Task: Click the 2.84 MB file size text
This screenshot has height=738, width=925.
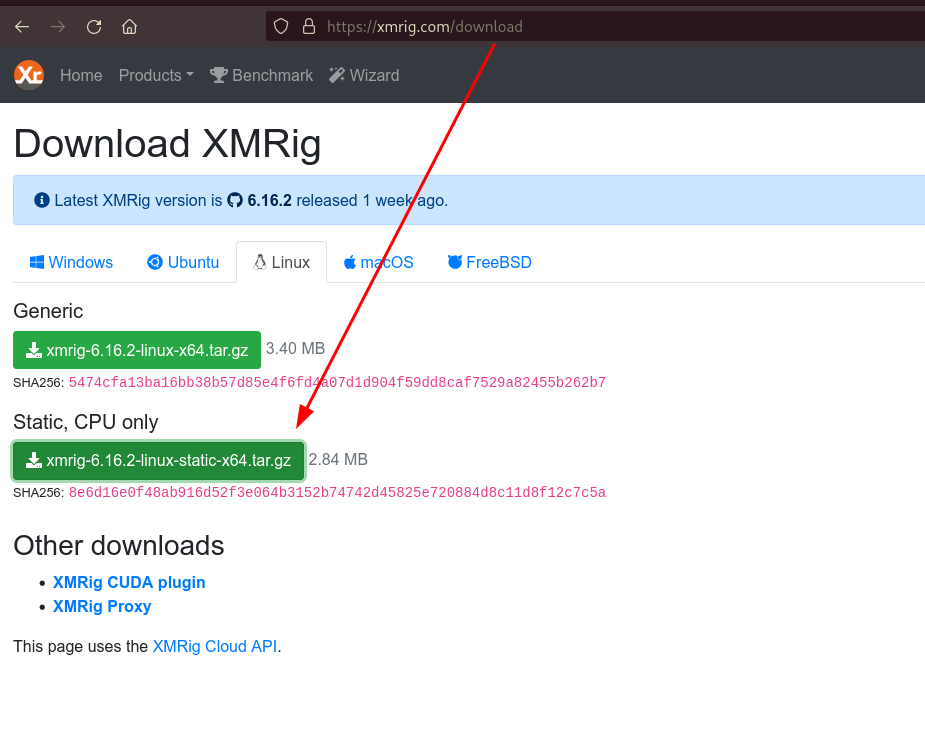Action: pyautogui.click(x=338, y=460)
